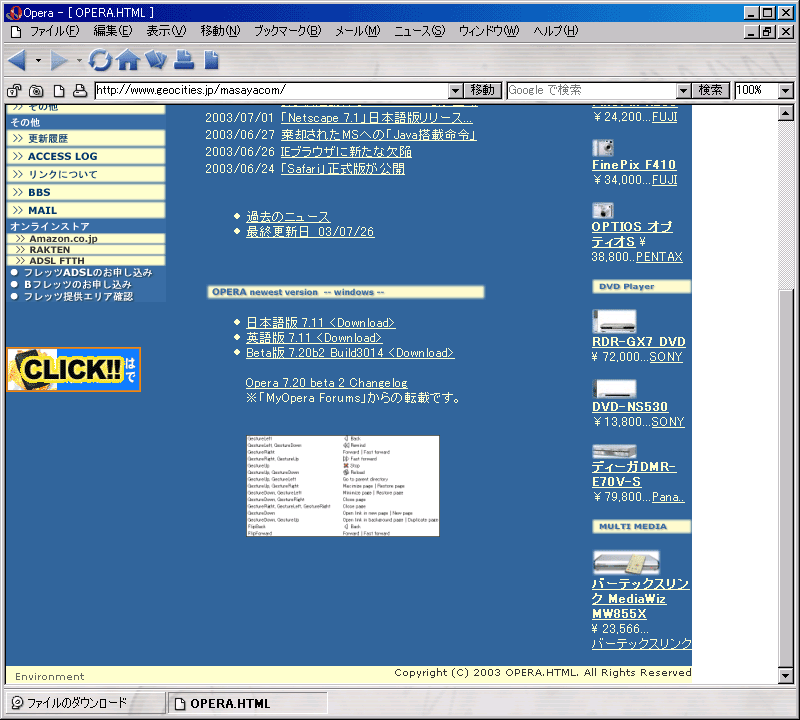Screen dimensions: 800x720
Task: Click the document icon left of the ファイル menu
Action: click(16, 32)
